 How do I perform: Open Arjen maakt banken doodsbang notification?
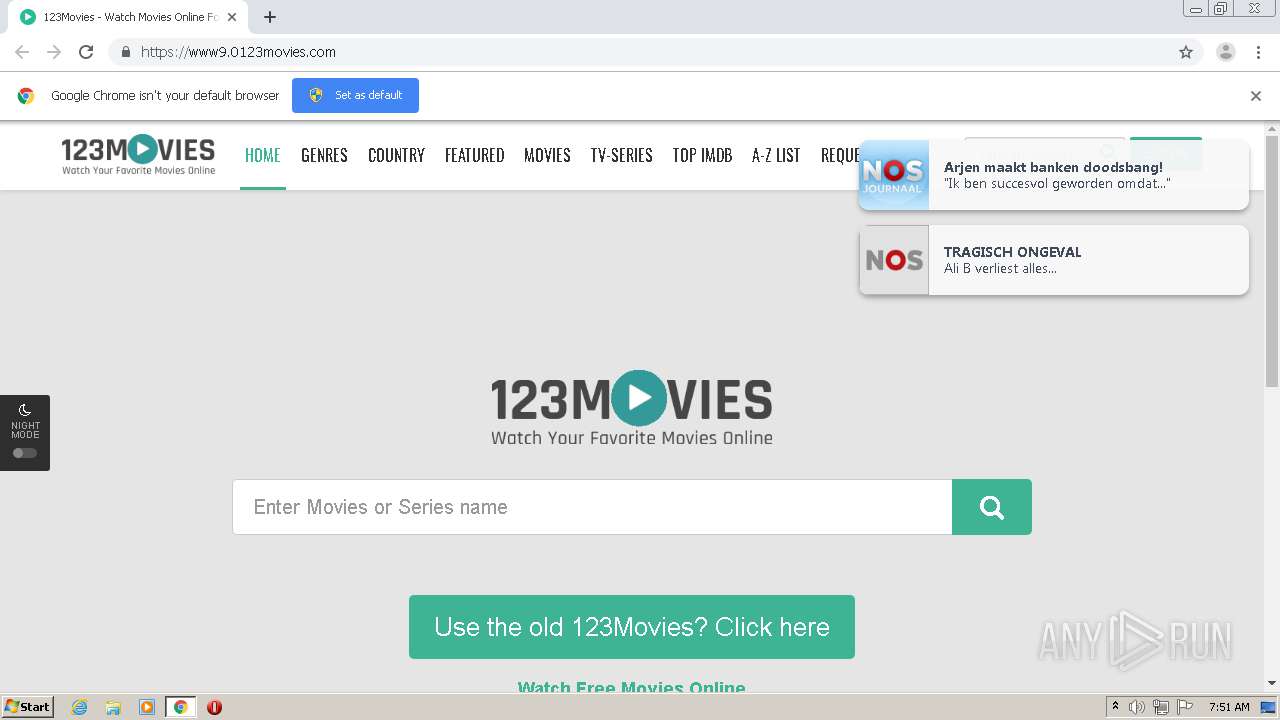[x=1054, y=175]
